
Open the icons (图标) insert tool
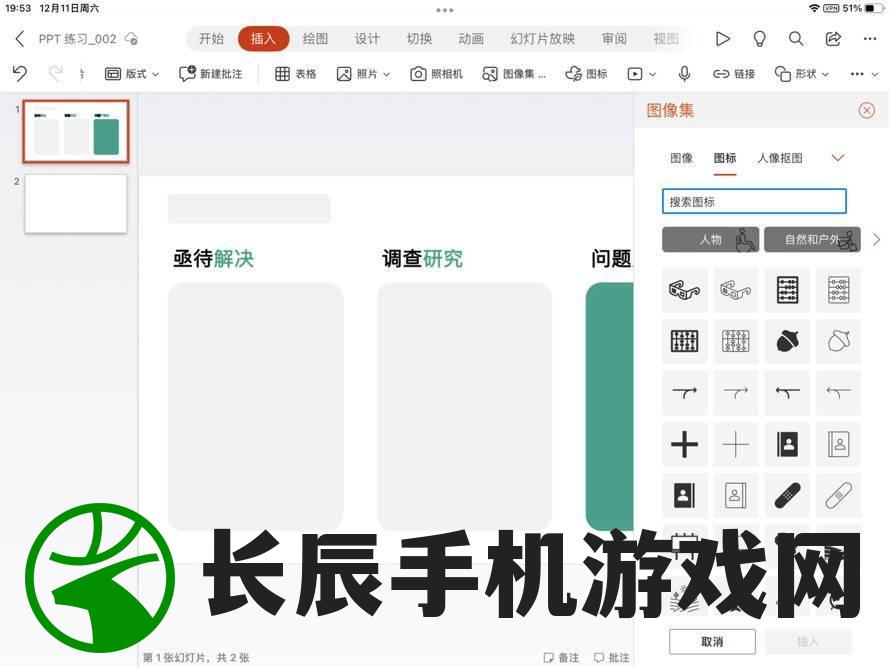click(x=586, y=74)
